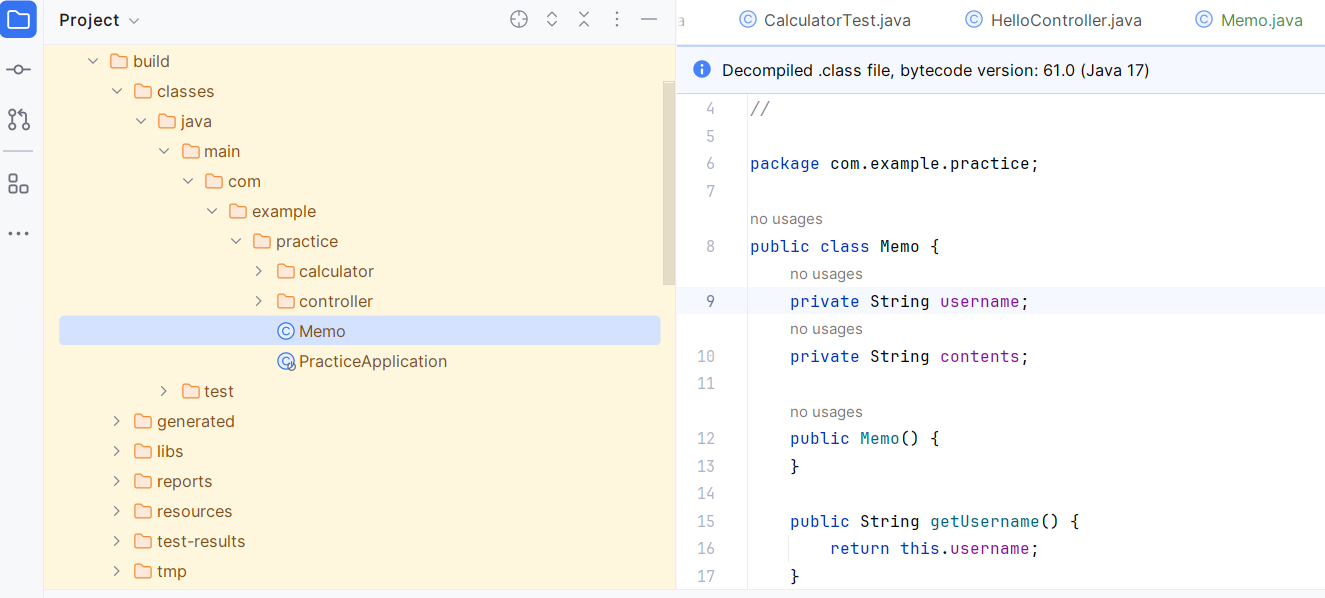Click line number 16 in the gutter

coord(706,548)
